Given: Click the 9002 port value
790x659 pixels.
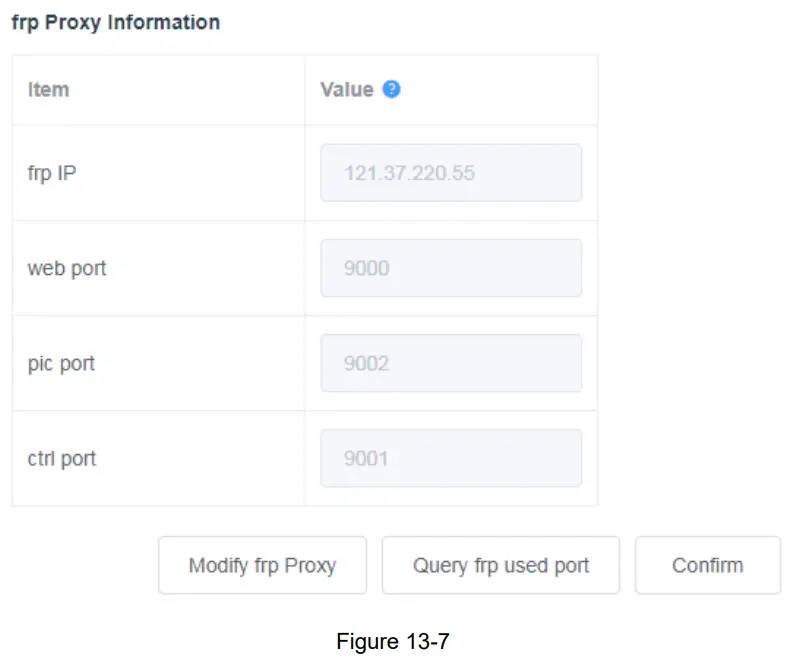Looking at the screenshot, I should tap(366, 363).
